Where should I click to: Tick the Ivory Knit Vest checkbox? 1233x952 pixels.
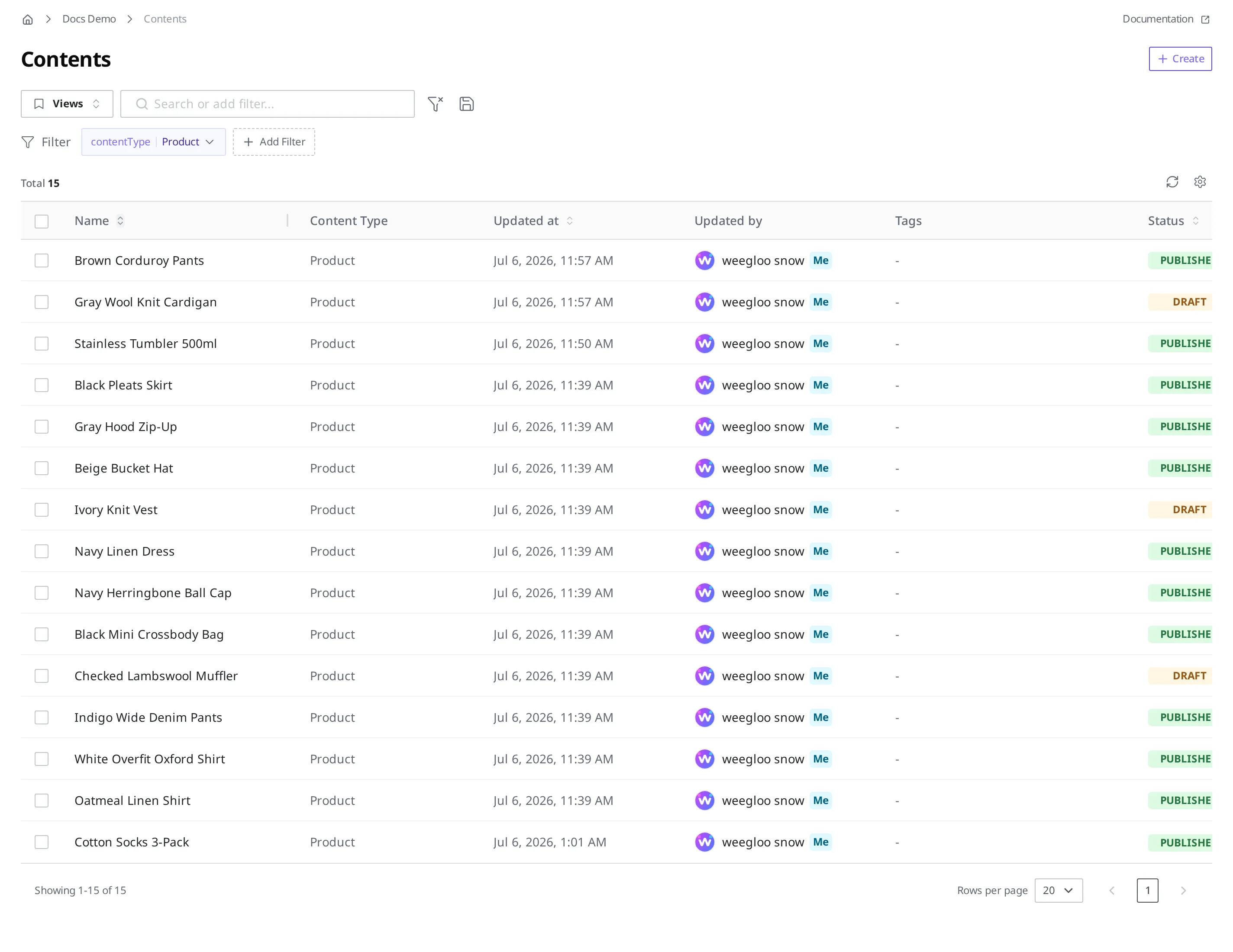coord(41,510)
